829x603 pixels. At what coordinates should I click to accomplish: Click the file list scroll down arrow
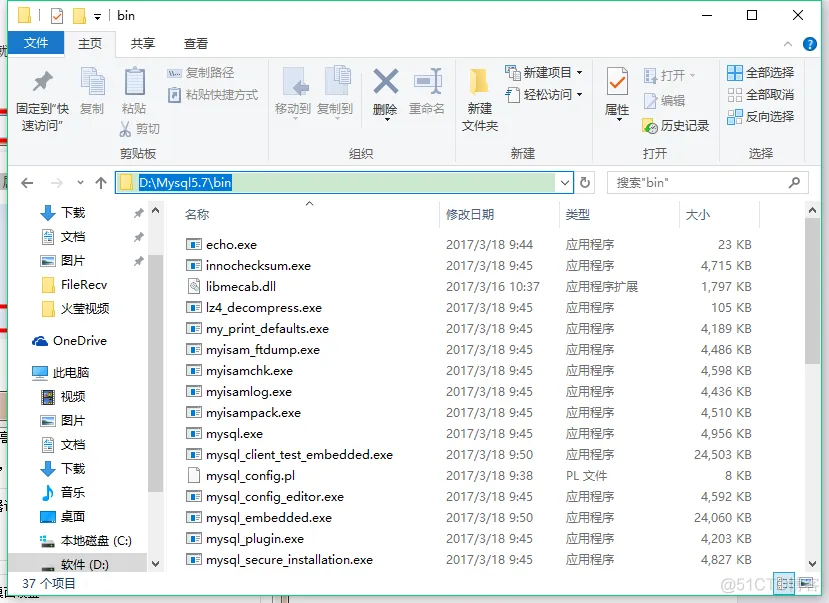(x=812, y=564)
